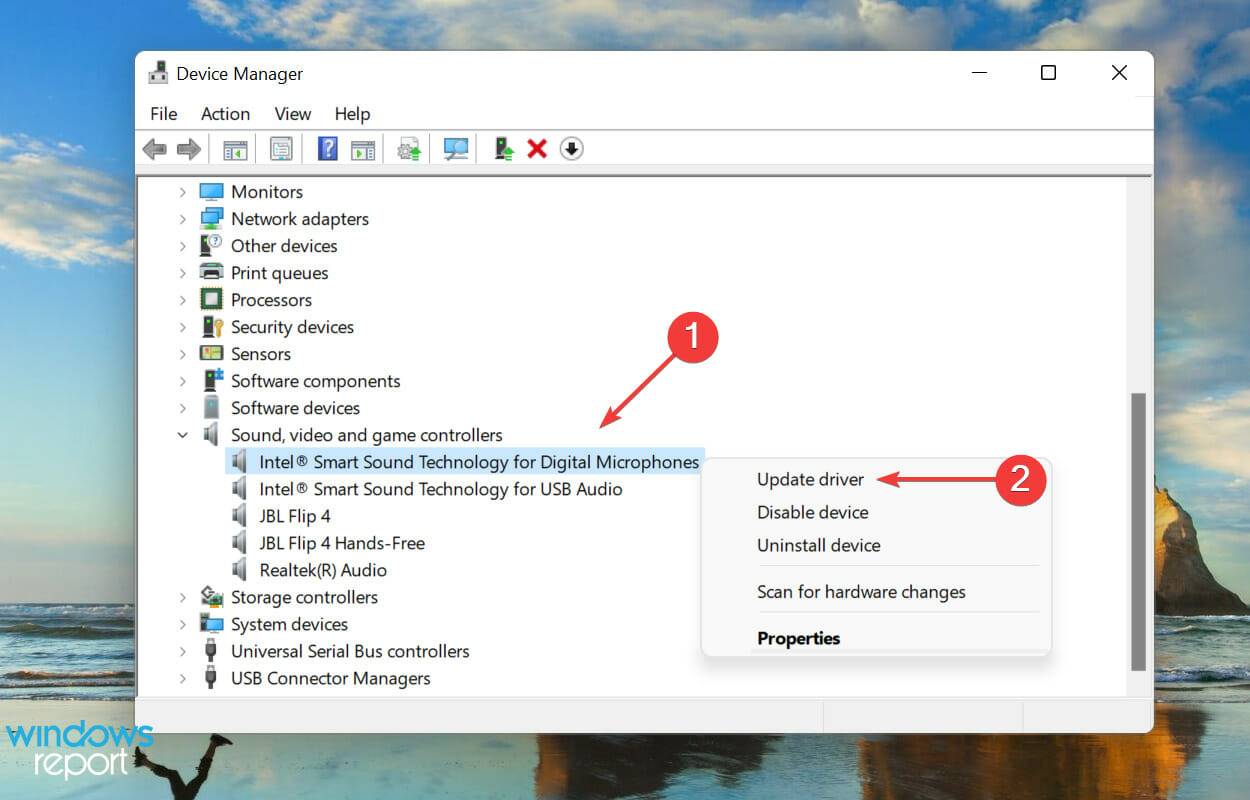This screenshot has height=800, width=1250.
Task: Choose Update driver from the context menu
Action: tap(810, 479)
